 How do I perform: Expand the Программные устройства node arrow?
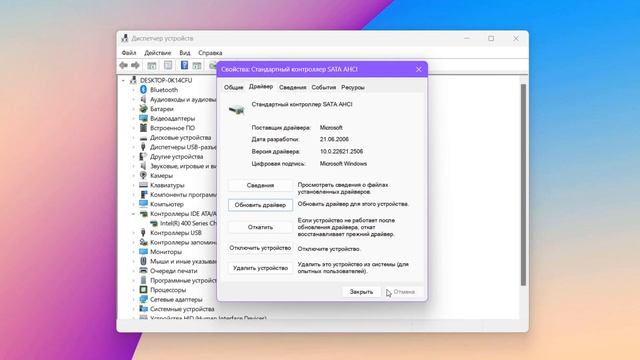coord(133,280)
